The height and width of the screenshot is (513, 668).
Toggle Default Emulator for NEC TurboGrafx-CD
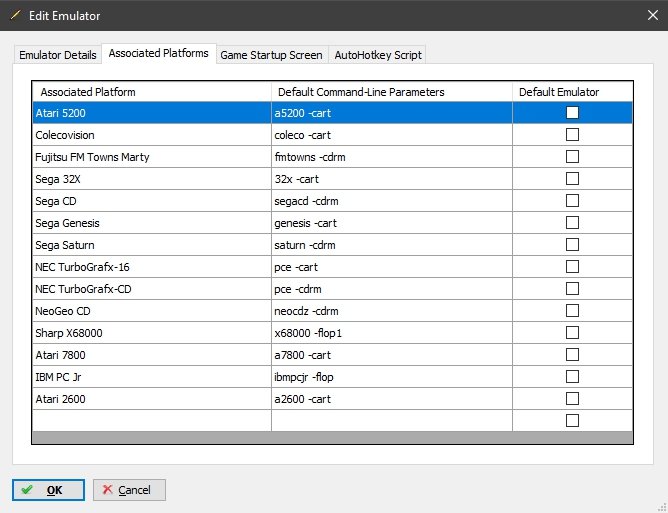[572, 288]
